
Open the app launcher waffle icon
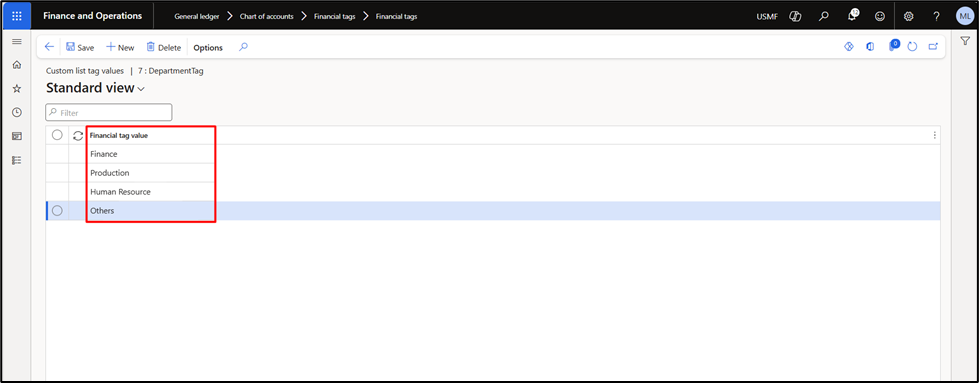point(17,16)
